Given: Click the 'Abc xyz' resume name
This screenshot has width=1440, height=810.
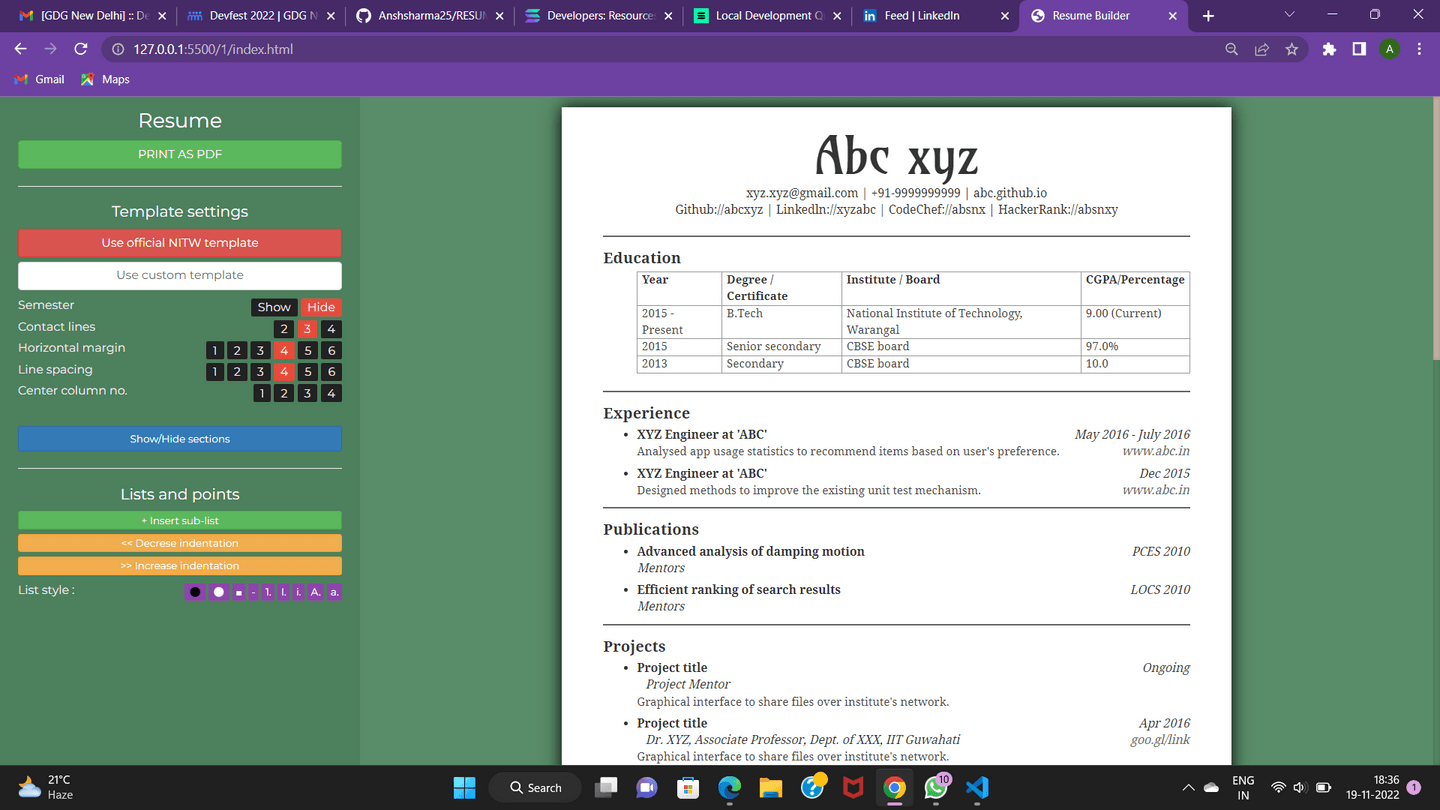Looking at the screenshot, I should (x=897, y=157).
